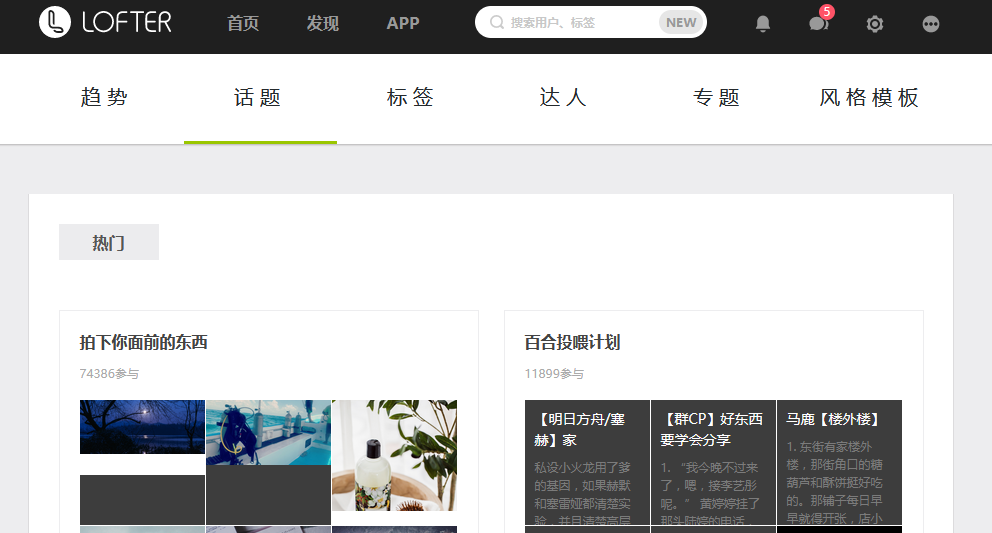Open the 【群CP】好东西要学会分享 post card
The width and height of the screenshot is (992, 533).
tap(713, 462)
